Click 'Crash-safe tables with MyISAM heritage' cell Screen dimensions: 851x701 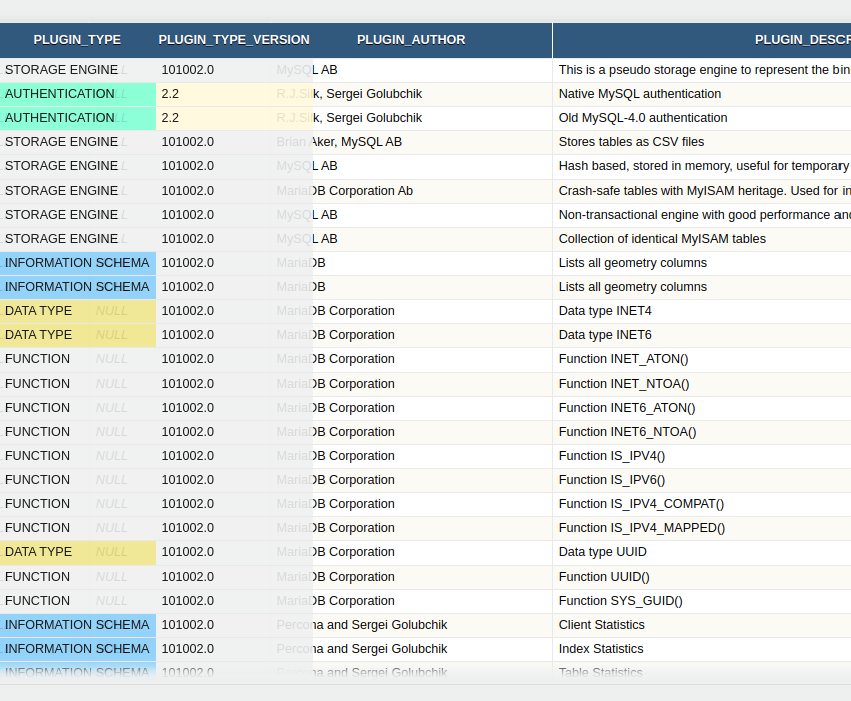[703, 191]
